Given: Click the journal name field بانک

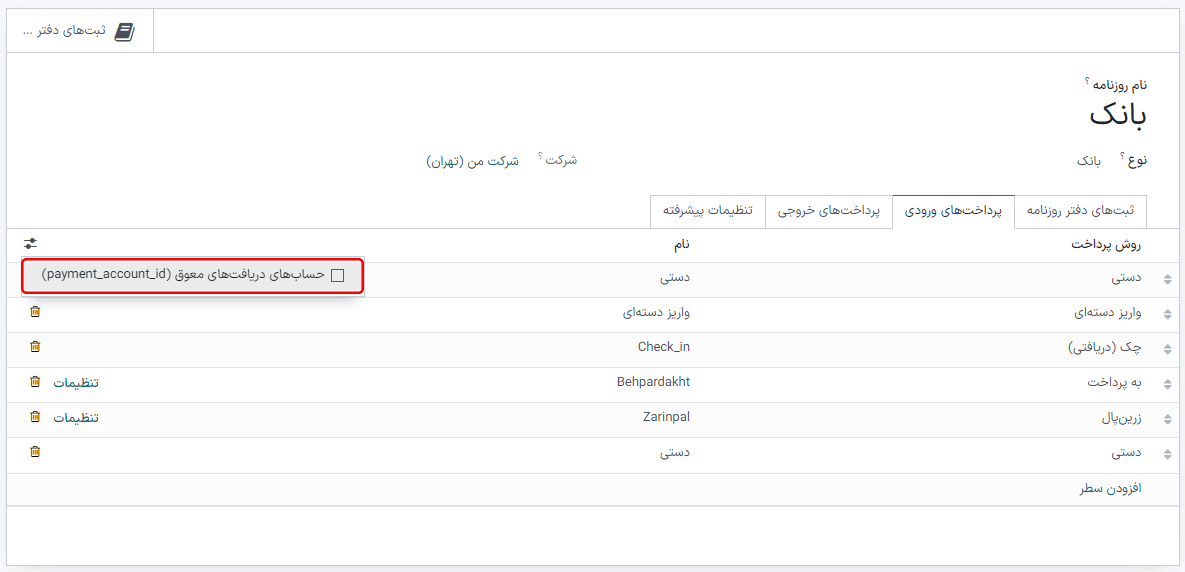Looking at the screenshot, I should coord(1117,115).
